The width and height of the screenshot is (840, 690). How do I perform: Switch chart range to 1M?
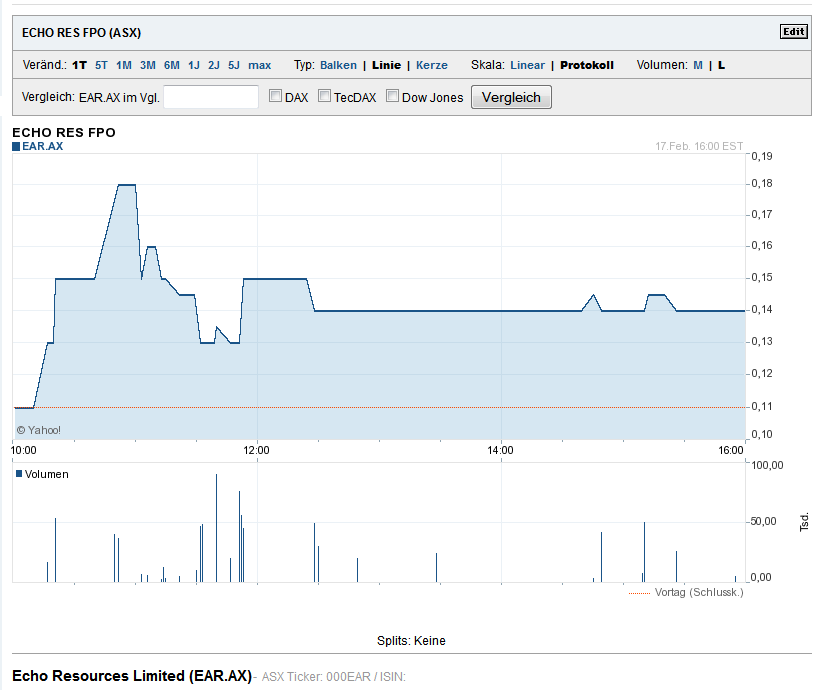124,65
